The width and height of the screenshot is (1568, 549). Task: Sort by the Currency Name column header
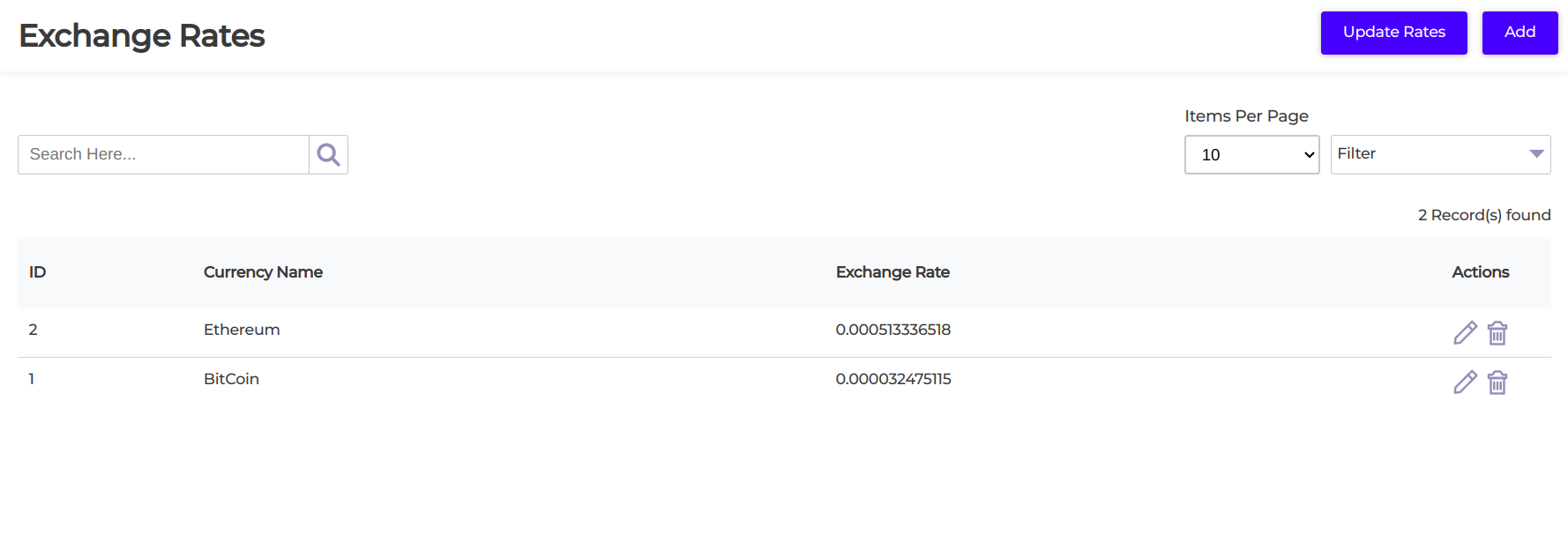[x=263, y=271]
